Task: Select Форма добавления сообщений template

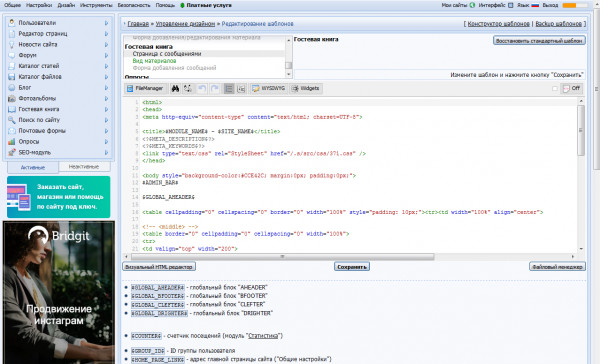Action: pos(174,68)
